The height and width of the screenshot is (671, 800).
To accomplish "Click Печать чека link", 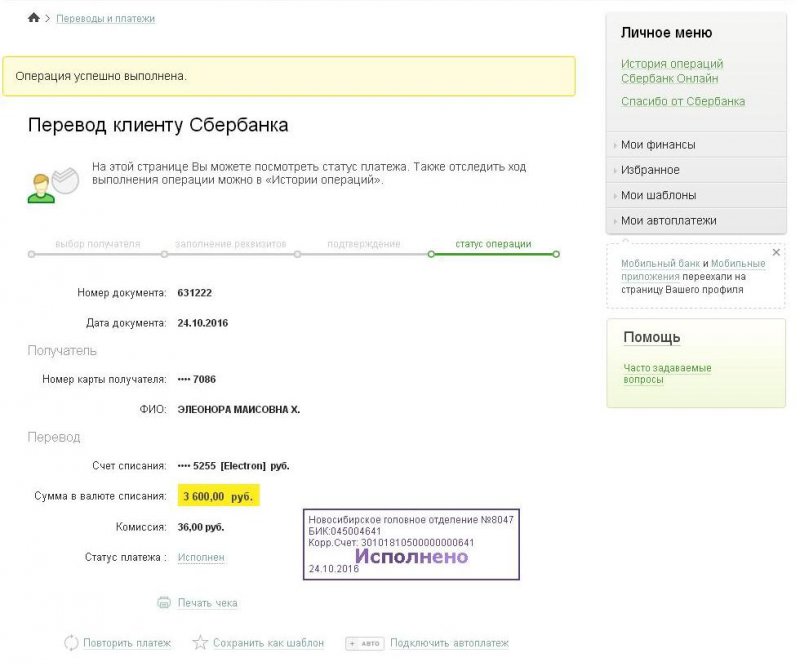I will (x=207, y=603).
